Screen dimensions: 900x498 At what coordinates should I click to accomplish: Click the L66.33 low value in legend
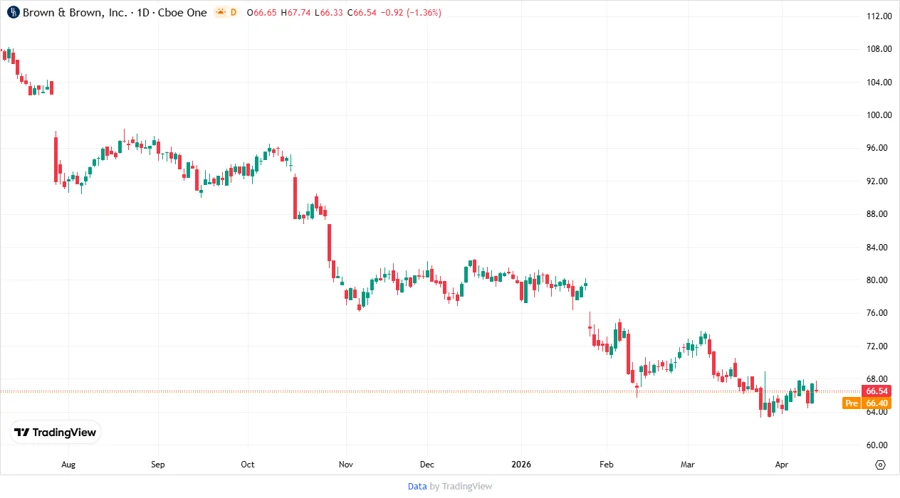329,12
